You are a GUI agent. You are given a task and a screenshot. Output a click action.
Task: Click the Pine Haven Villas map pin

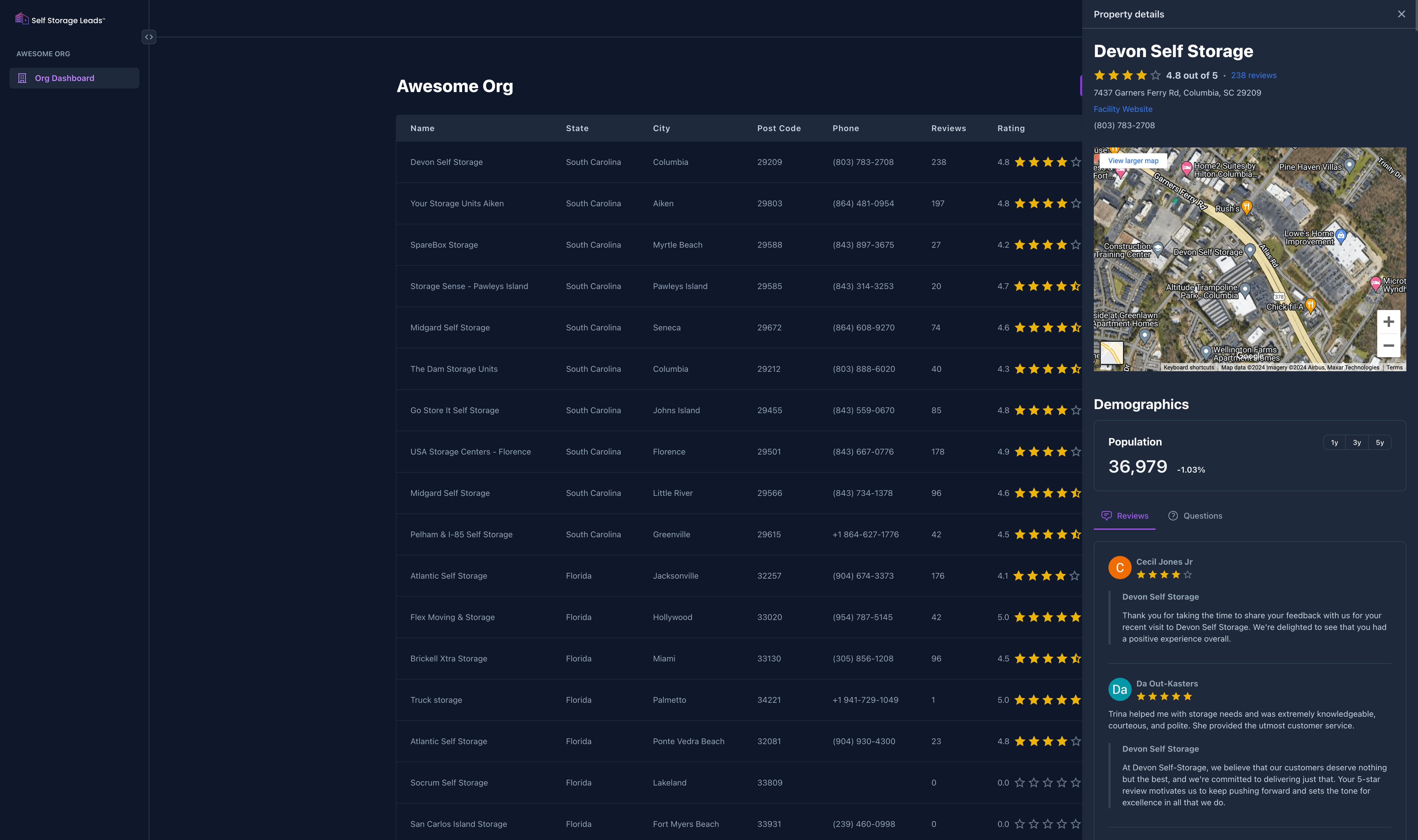click(1349, 165)
